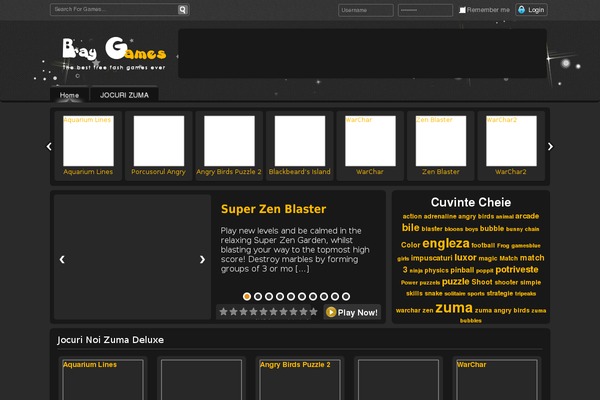The width and height of the screenshot is (600, 400).
Task: Open Aquarium Lines card under Jocuri Noi
Action: (x=103, y=379)
